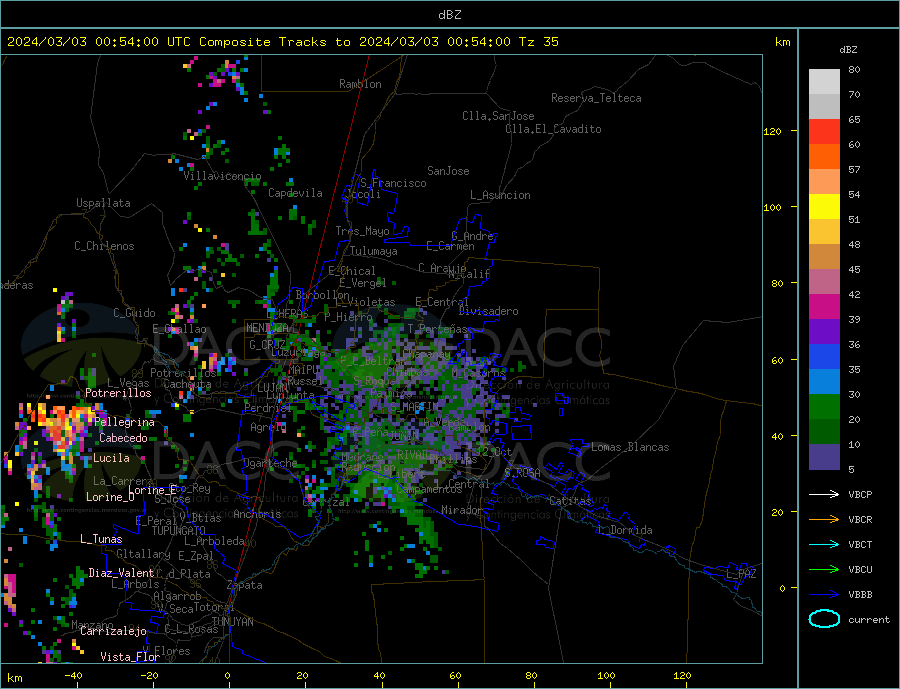
Task: Click the L_Tunas place label
Action: pos(101,539)
